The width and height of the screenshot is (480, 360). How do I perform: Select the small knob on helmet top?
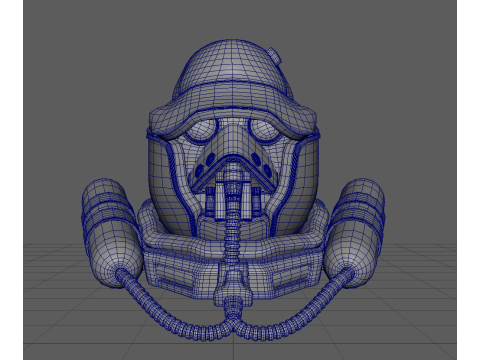275,55
